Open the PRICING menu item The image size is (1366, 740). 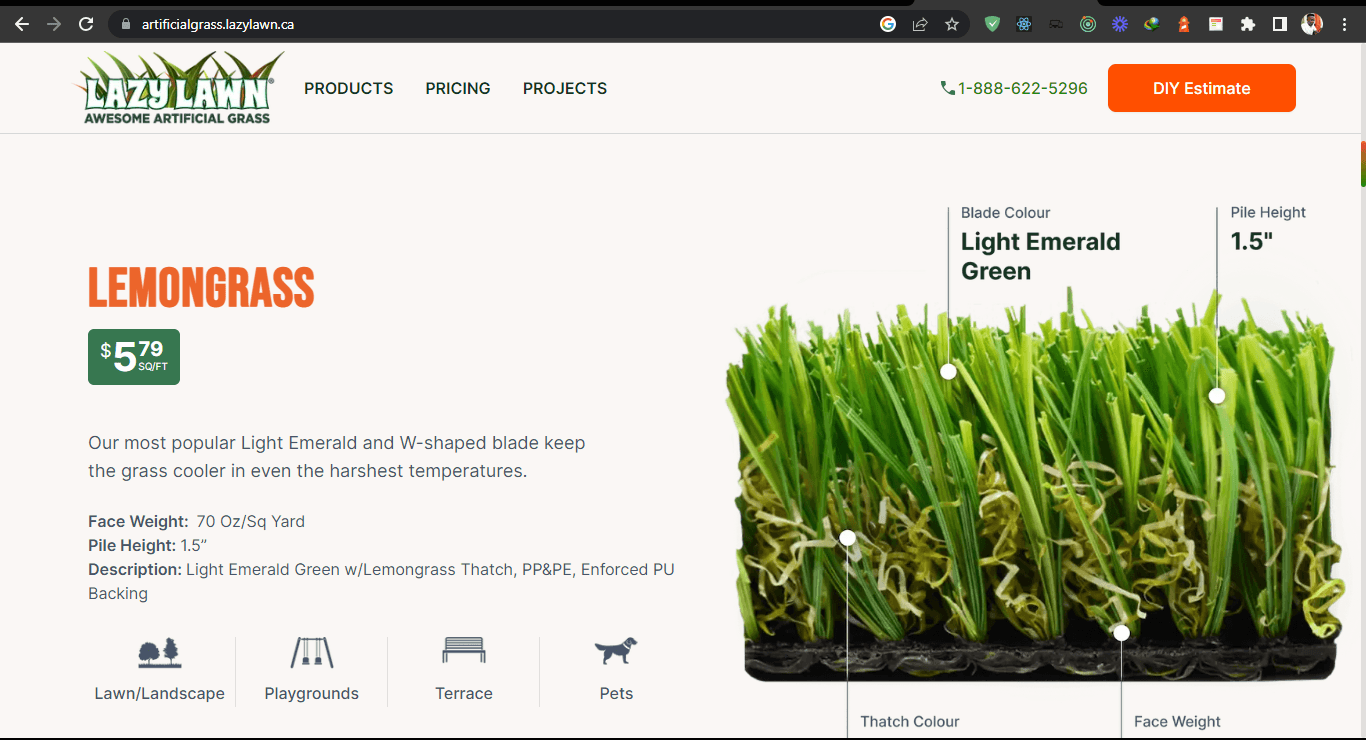(458, 88)
